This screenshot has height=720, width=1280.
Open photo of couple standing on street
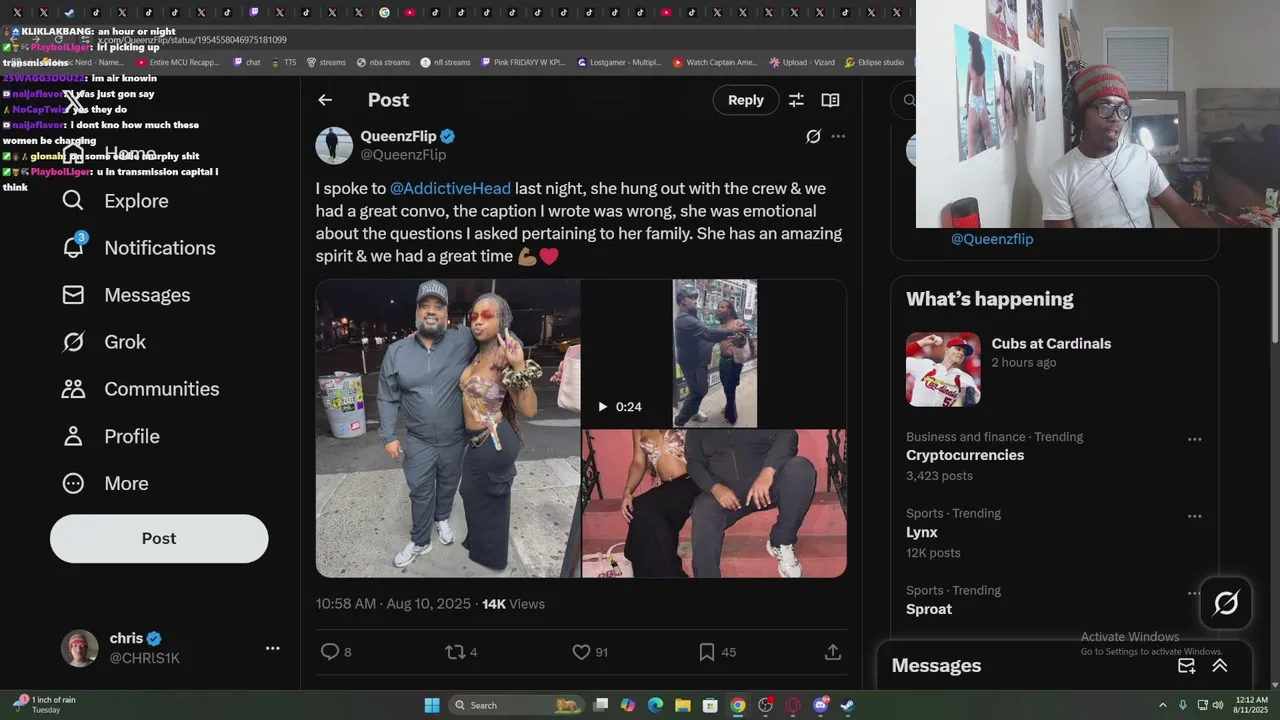(448, 428)
